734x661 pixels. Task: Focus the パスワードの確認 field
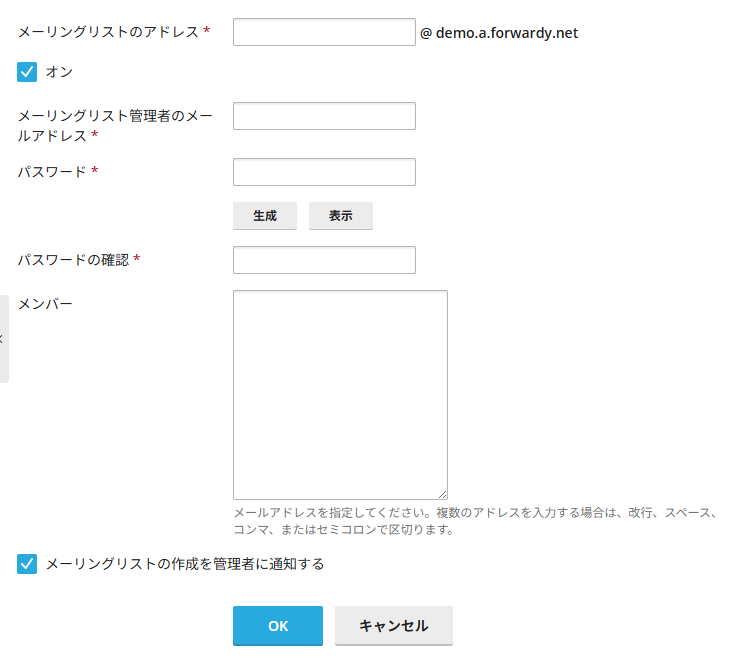pos(324,260)
